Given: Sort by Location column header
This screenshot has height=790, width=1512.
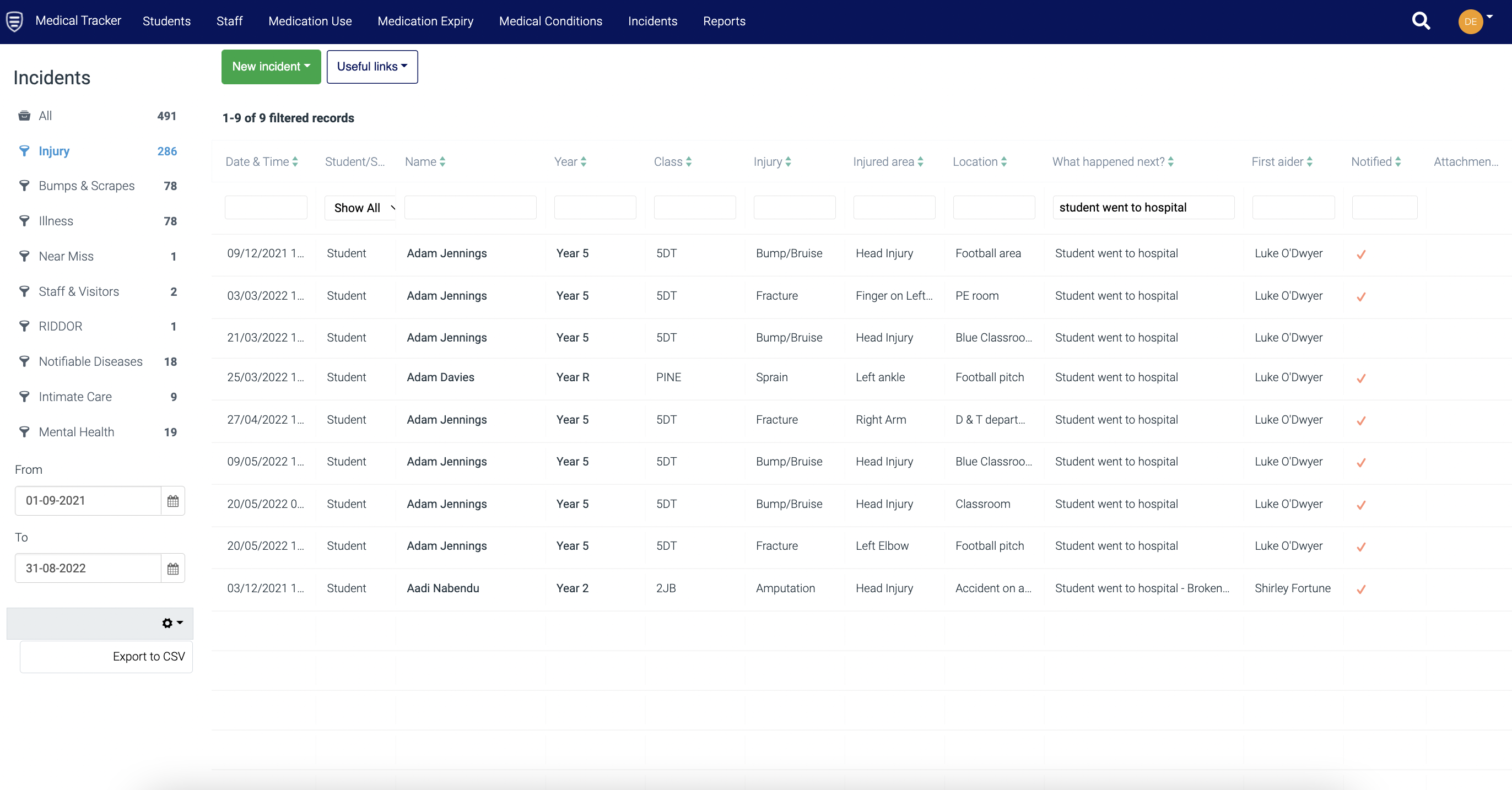Looking at the screenshot, I should coord(980,161).
